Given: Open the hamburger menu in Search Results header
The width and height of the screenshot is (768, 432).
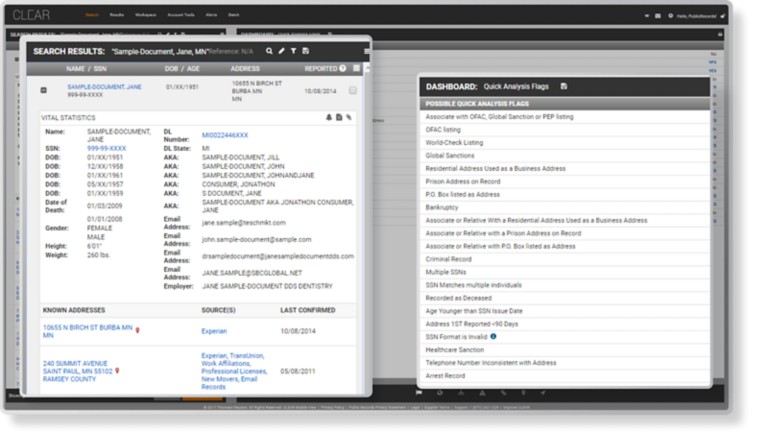Looking at the screenshot, I should pos(367,51).
